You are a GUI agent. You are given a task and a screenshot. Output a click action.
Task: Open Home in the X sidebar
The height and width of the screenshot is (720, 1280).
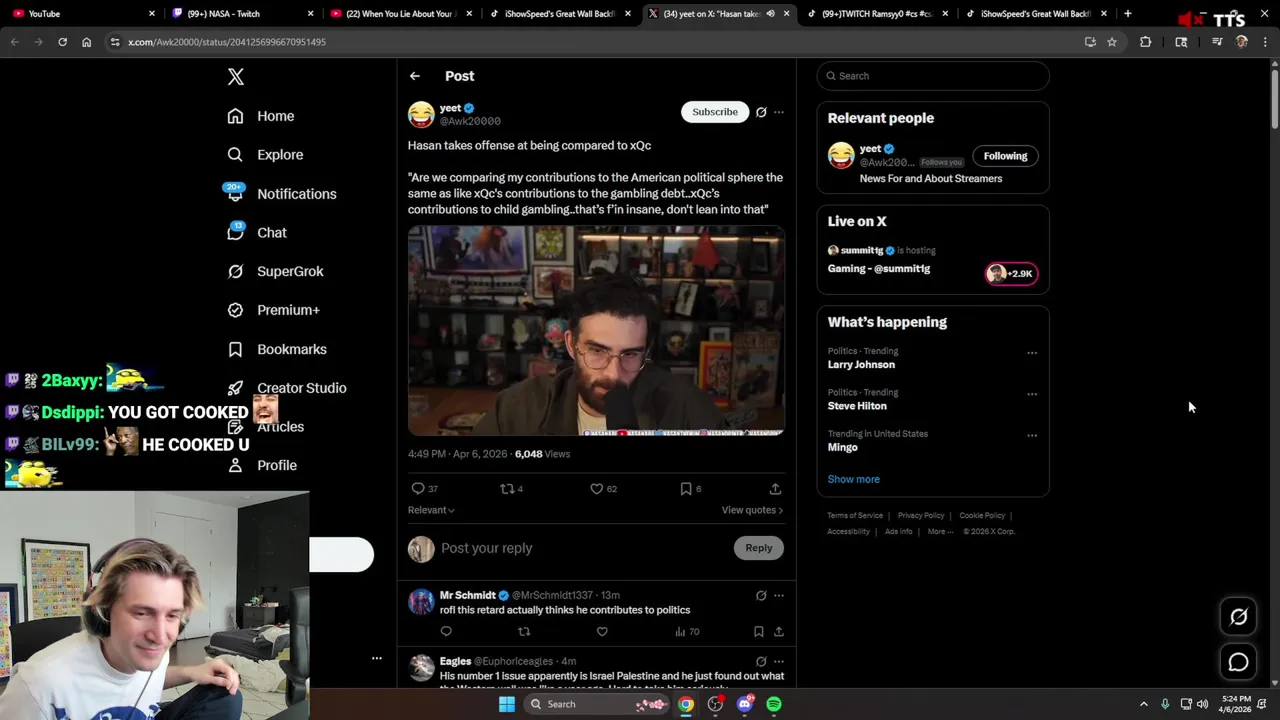tap(261, 116)
